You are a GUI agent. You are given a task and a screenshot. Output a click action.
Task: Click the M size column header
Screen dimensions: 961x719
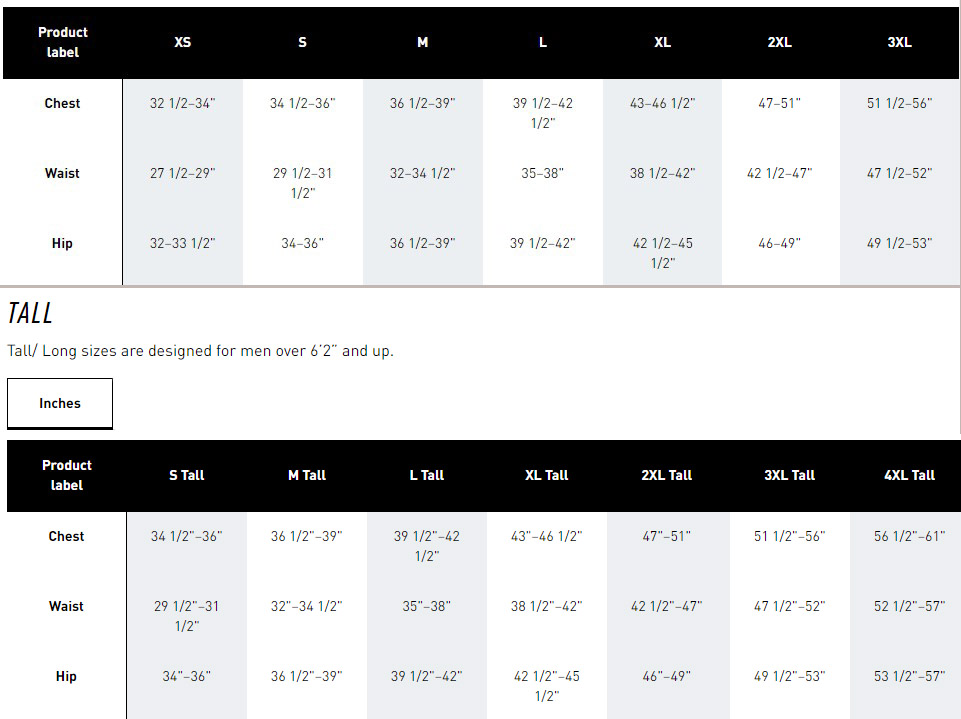point(423,42)
